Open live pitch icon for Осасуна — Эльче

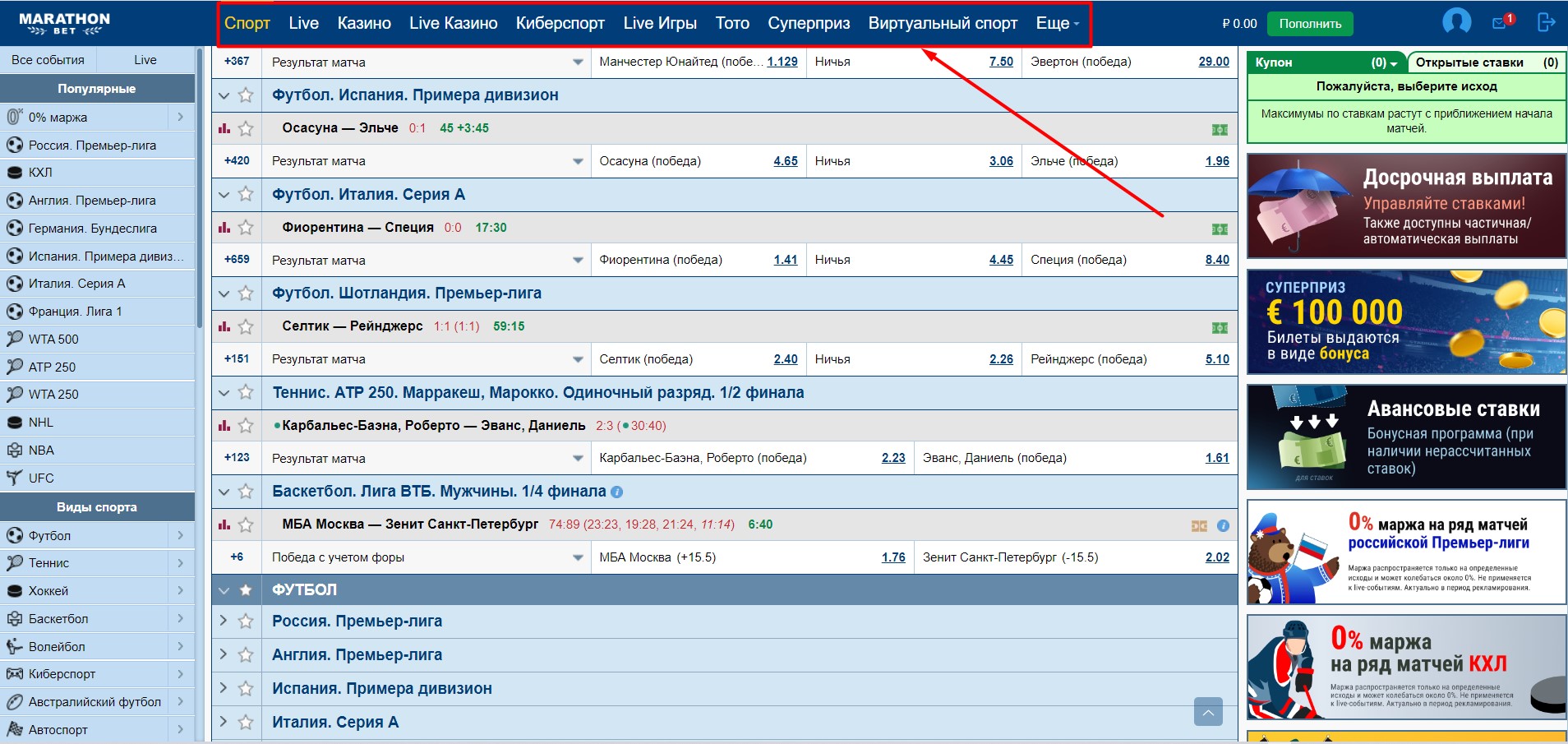coord(1220,130)
